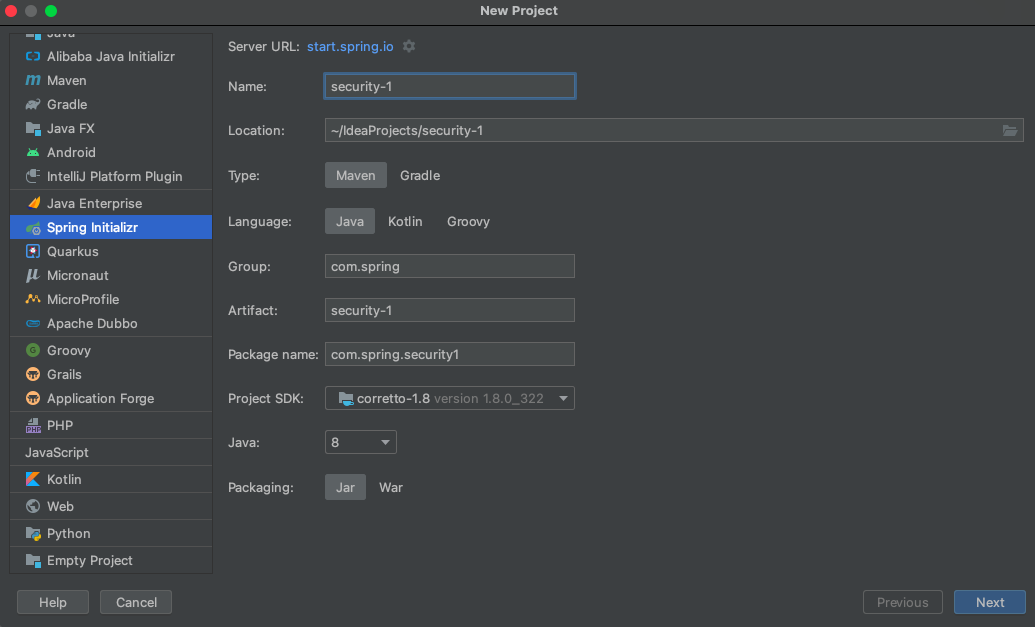Click the Quarkus icon
Viewport: 1035px width, 627px height.
[32, 251]
